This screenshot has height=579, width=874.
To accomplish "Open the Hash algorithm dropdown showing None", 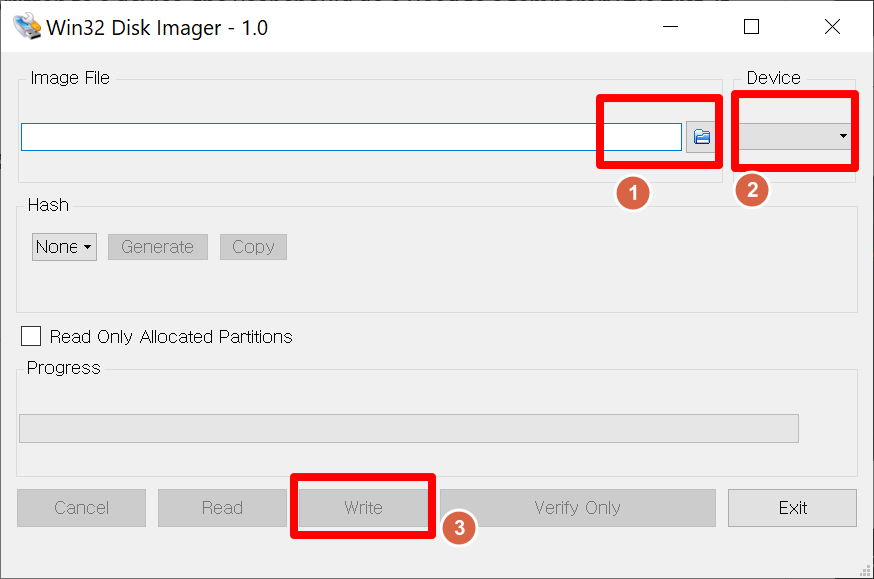I will [63, 247].
